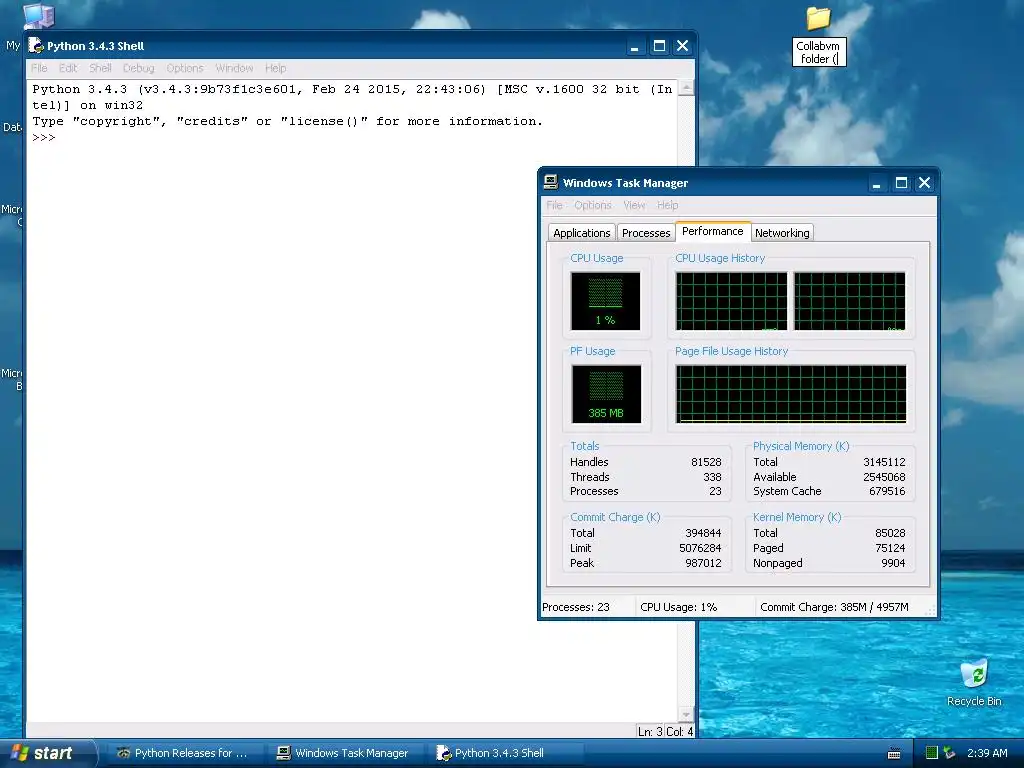Screen dimensions: 1024x768
Task: Click the network tray icon beside clock
Action: tap(949, 753)
